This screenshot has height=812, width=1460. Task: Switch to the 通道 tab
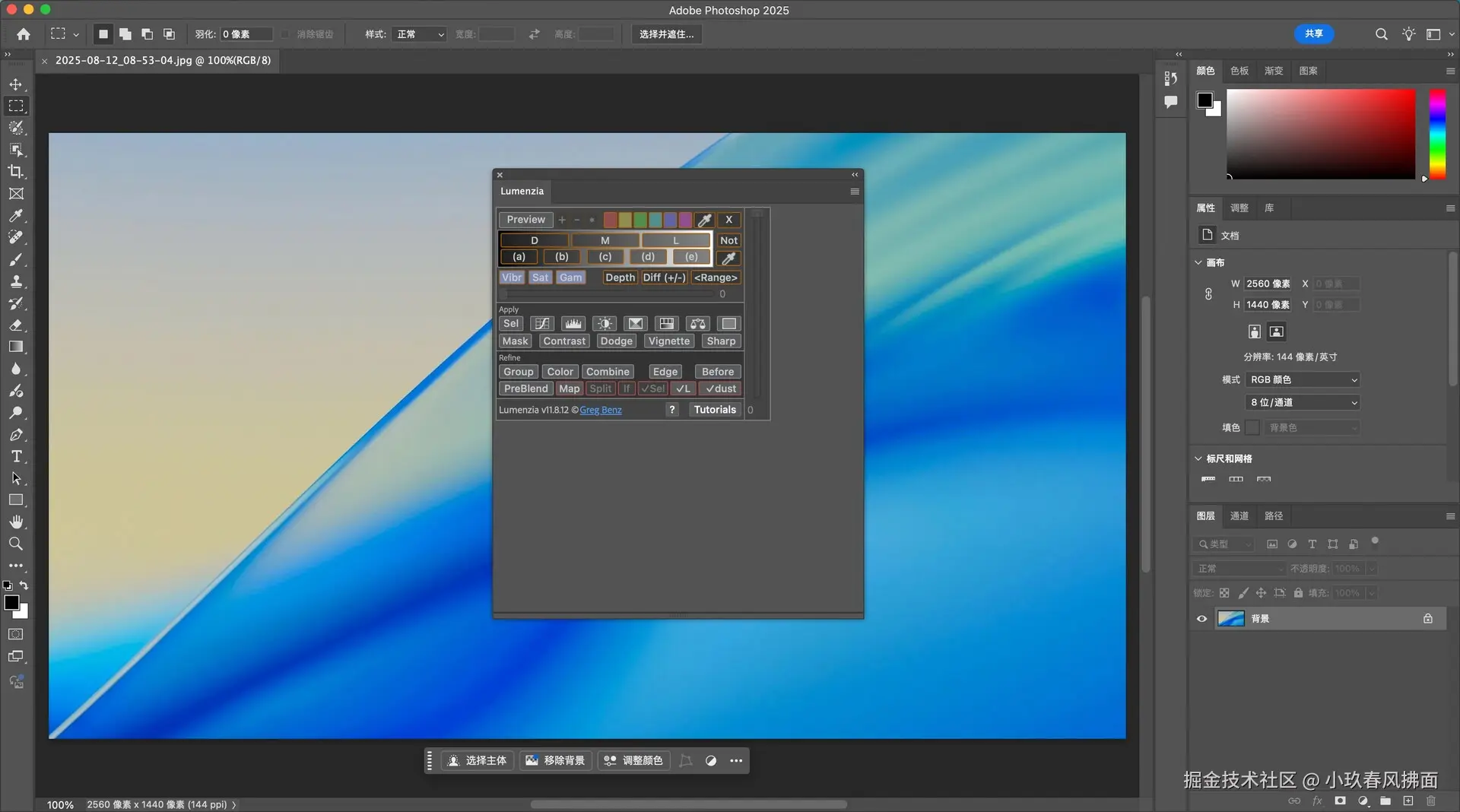point(1239,516)
